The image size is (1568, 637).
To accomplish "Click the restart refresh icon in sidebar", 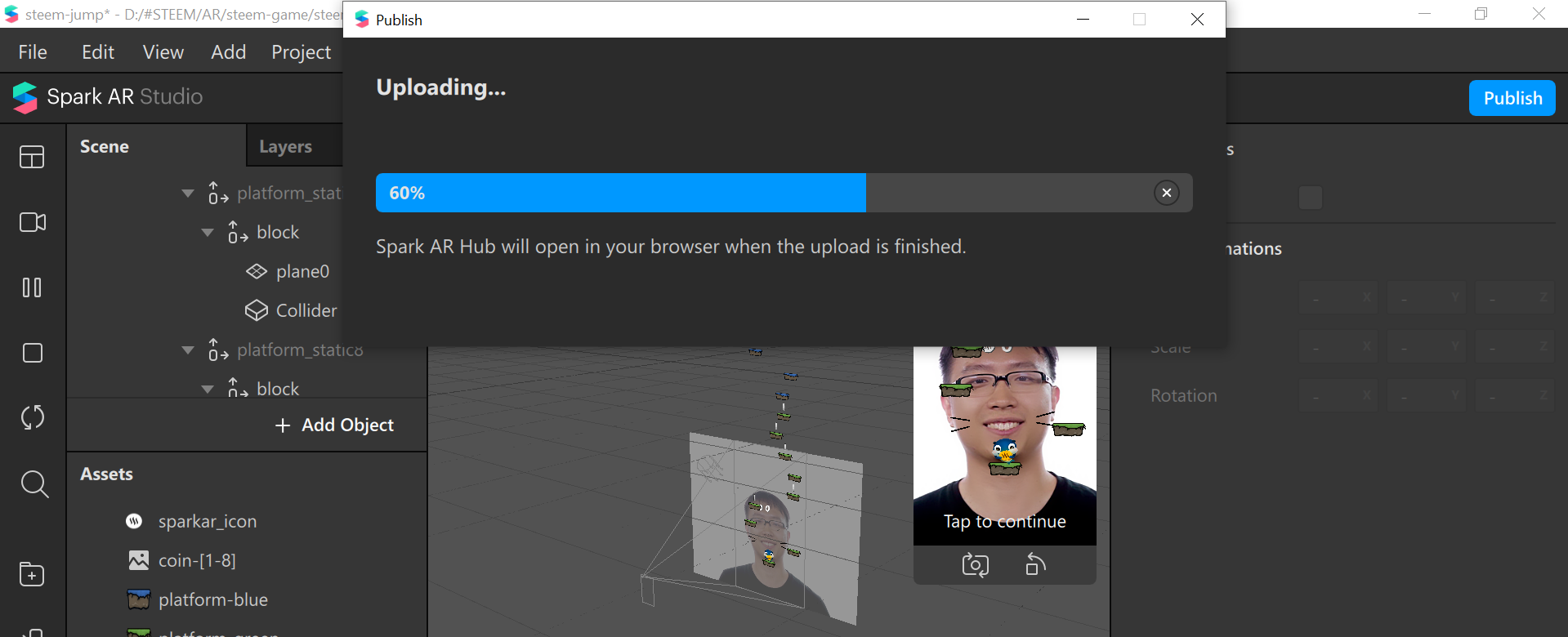I will click(33, 417).
